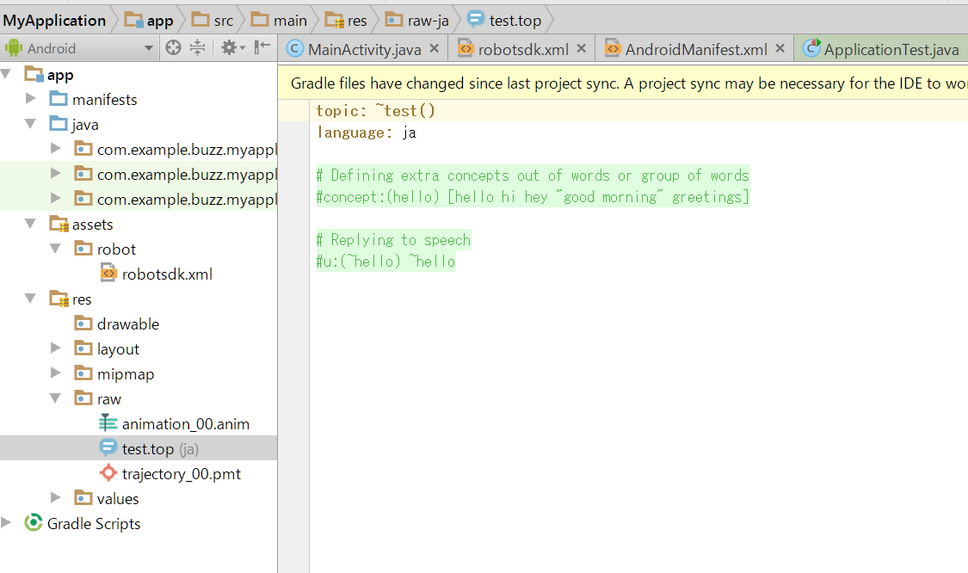Expand the layout folder arrow
The image size is (968, 573).
tap(56, 349)
